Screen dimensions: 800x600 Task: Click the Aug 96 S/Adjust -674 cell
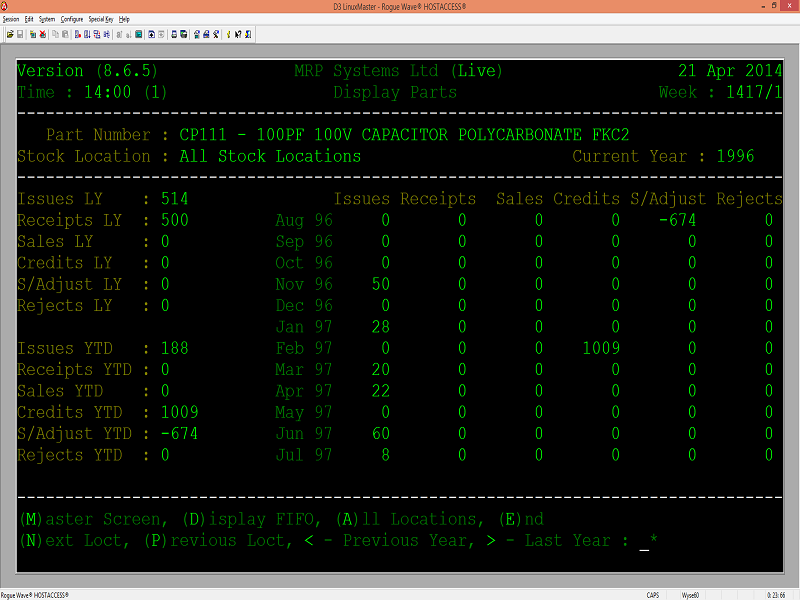tap(678, 220)
